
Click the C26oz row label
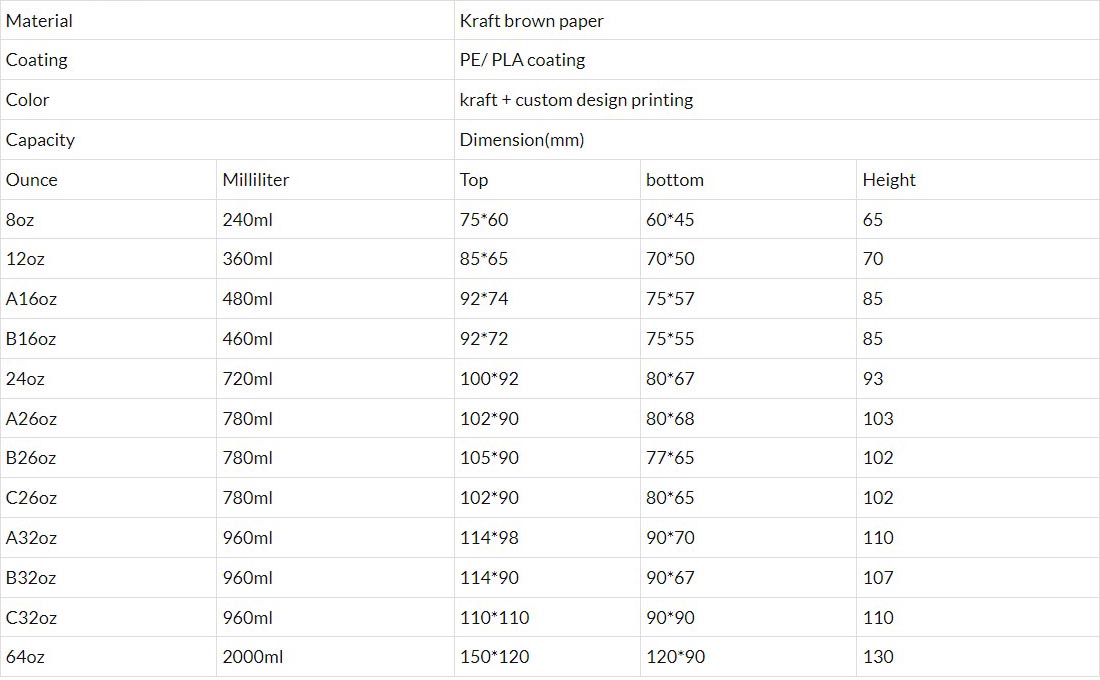(31, 498)
